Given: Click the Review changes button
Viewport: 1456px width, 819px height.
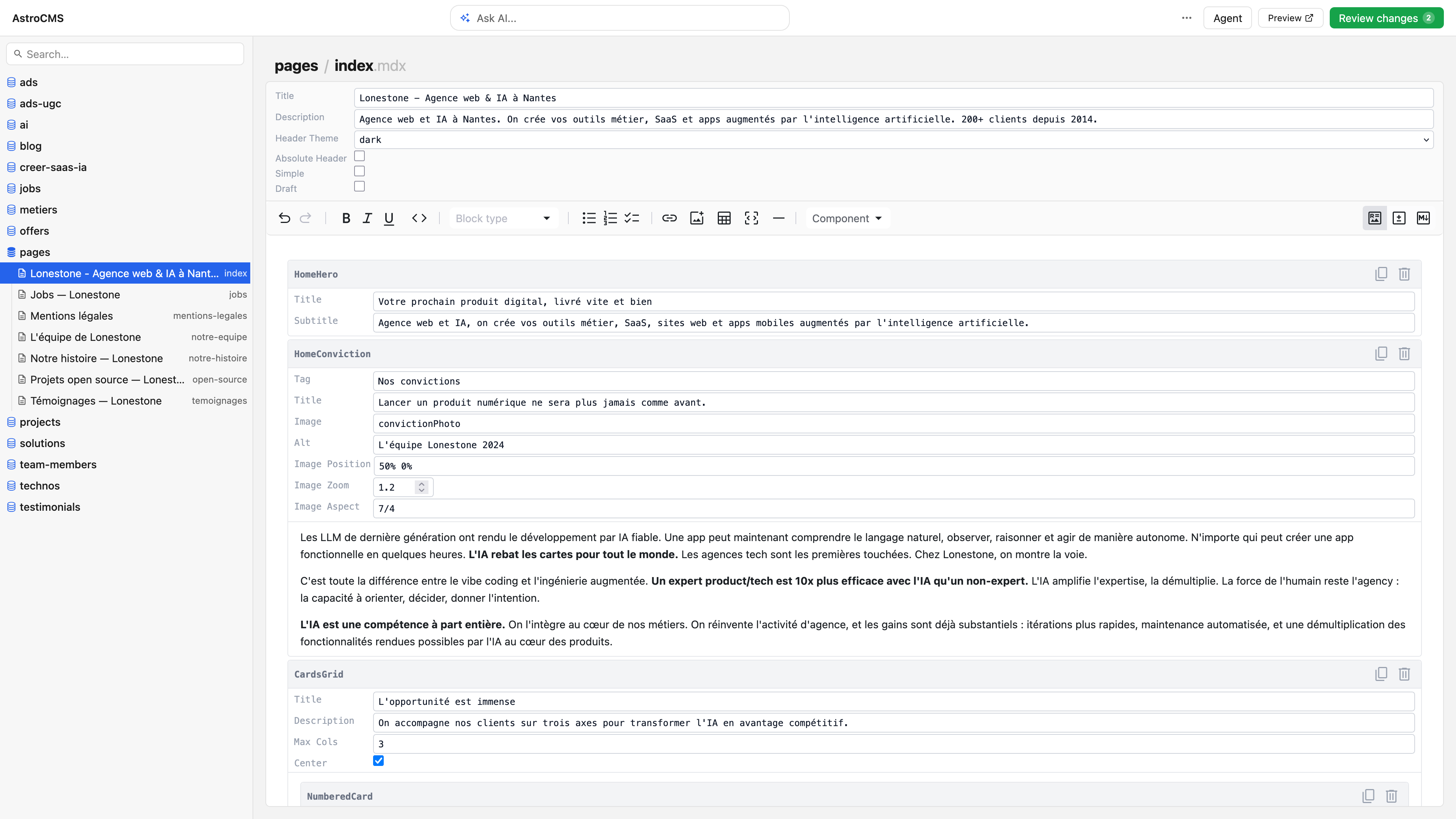Looking at the screenshot, I should pos(1386,18).
